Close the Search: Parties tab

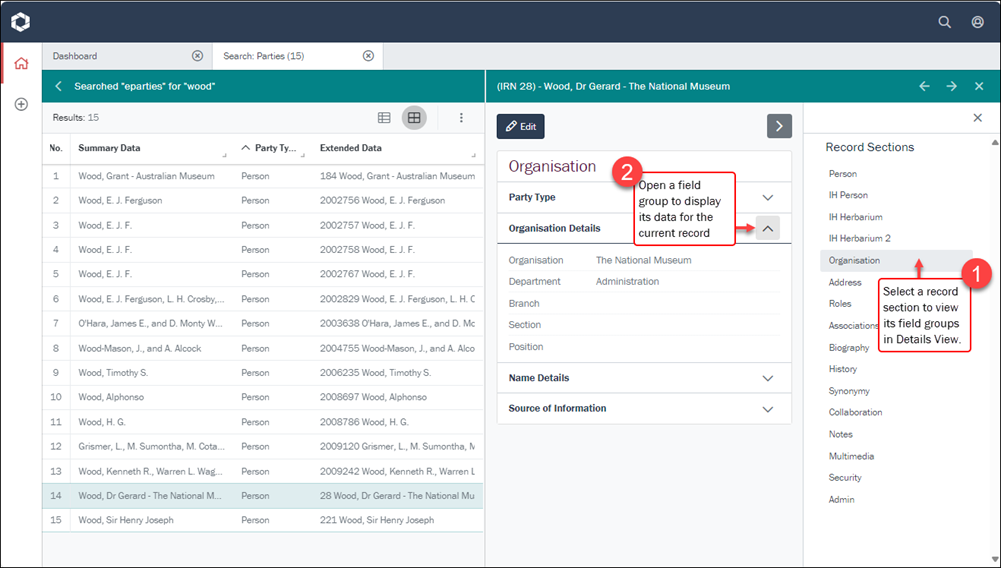point(368,56)
